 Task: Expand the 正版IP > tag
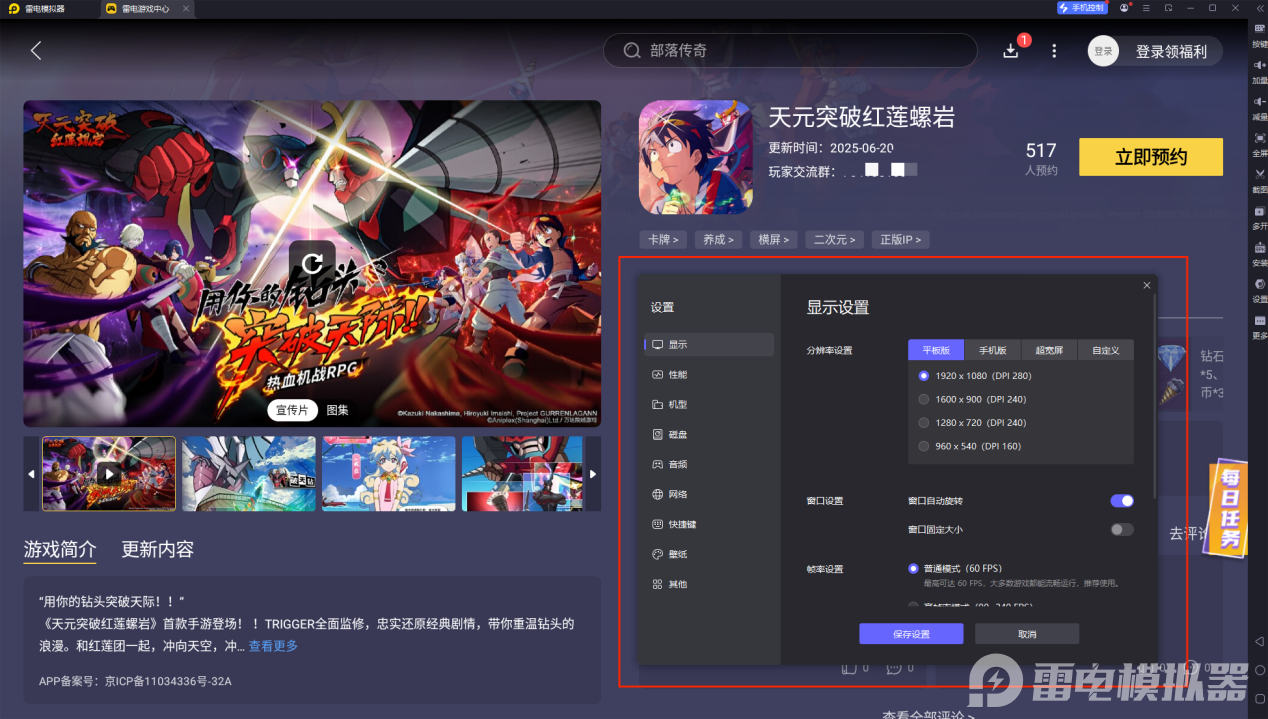(x=901, y=240)
